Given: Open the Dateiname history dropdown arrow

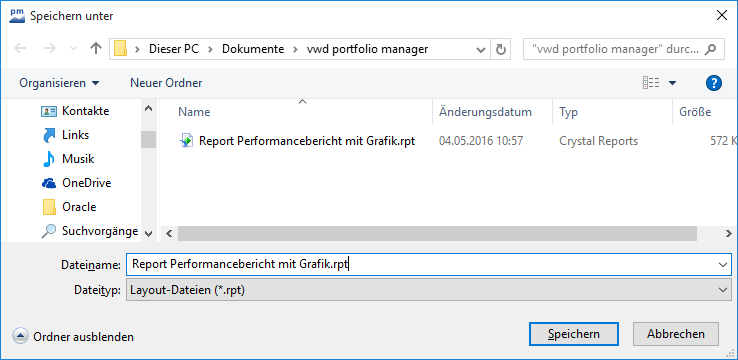Looking at the screenshot, I should [x=723, y=265].
